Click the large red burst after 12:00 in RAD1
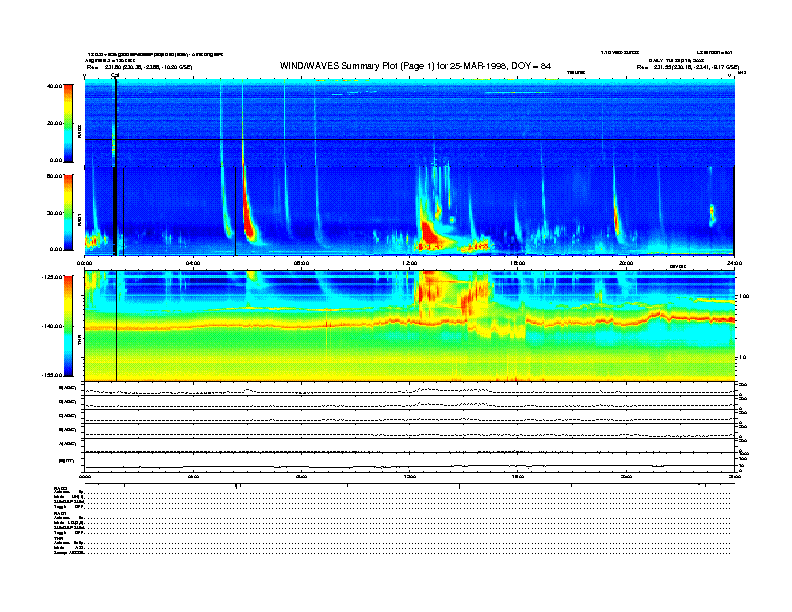Viewport: 792px width, 612px height. (x=429, y=233)
